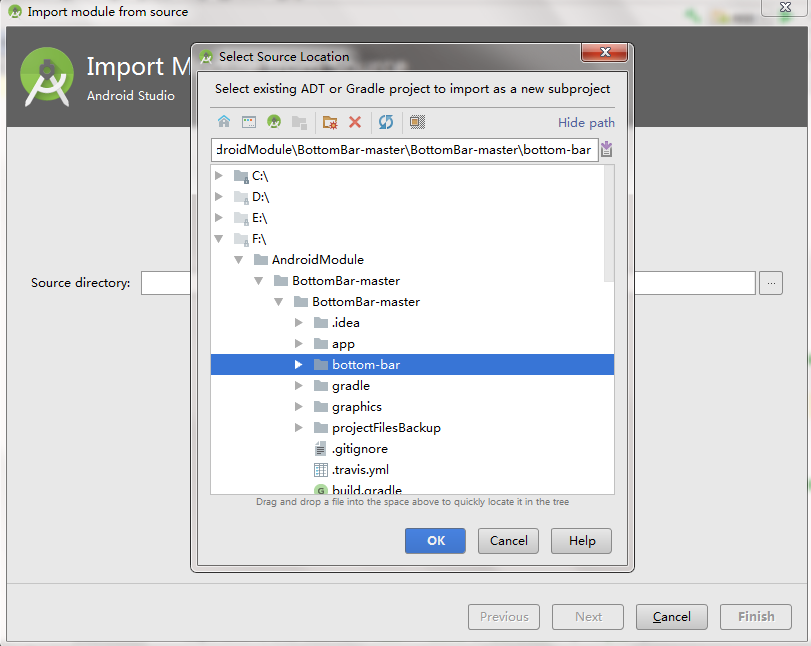Expand the E:\ drive node
Image resolution: width=811 pixels, height=646 pixels.
tap(219, 218)
